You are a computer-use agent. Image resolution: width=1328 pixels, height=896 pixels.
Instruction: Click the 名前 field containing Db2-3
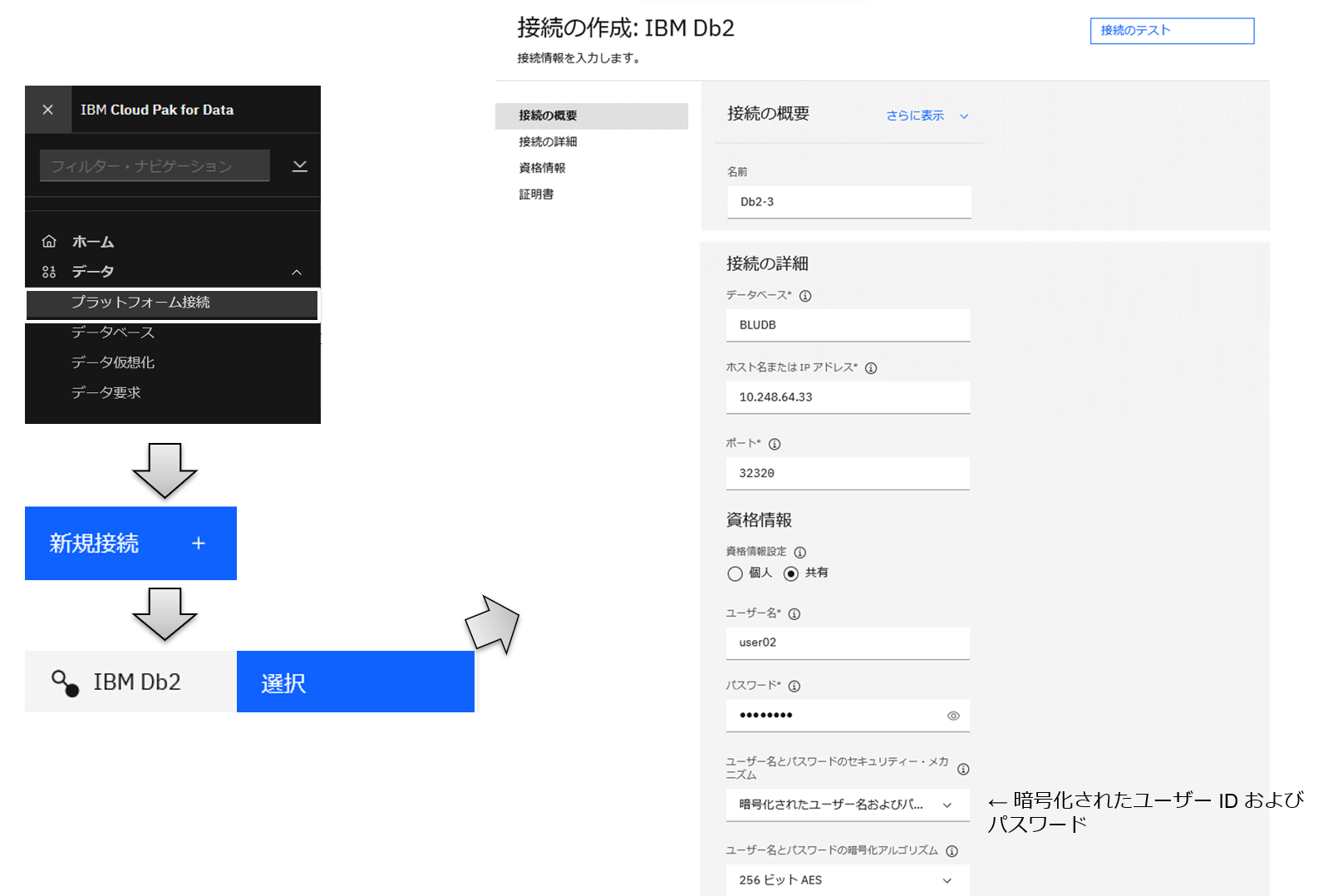pos(849,202)
